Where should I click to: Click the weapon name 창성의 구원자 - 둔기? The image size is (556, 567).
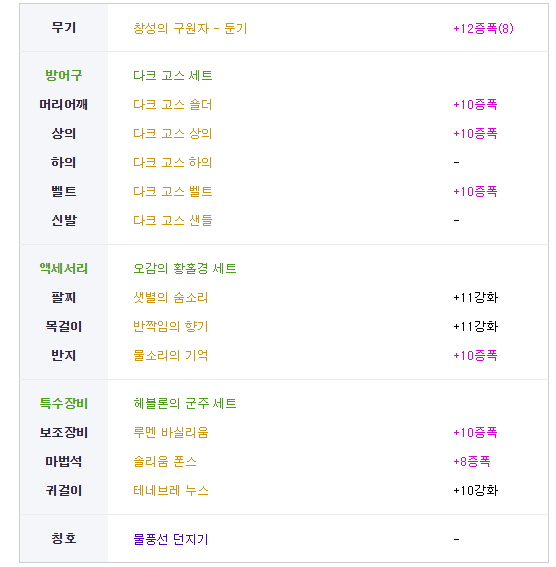click(x=190, y=28)
